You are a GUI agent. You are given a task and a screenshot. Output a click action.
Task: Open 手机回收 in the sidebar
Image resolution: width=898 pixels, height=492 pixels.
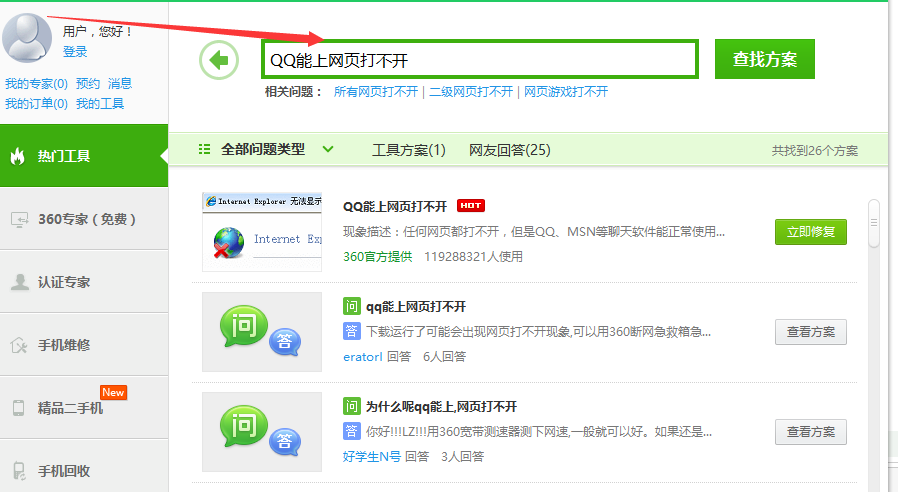click(x=84, y=470)
